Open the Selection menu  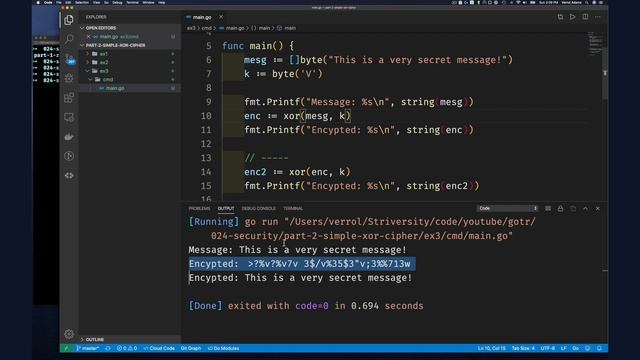coord(82,2)
